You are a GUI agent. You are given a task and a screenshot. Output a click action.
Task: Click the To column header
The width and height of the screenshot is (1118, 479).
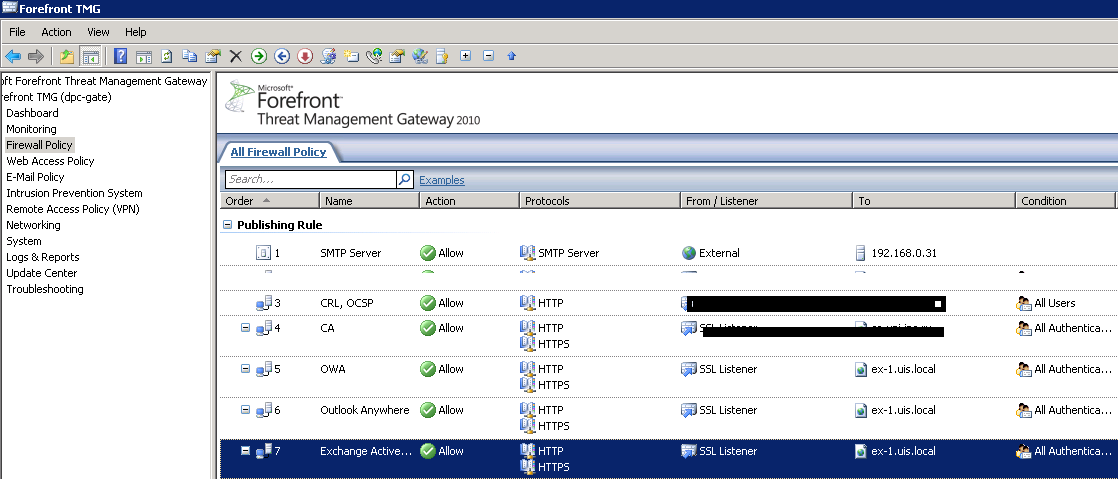point(934,201)
